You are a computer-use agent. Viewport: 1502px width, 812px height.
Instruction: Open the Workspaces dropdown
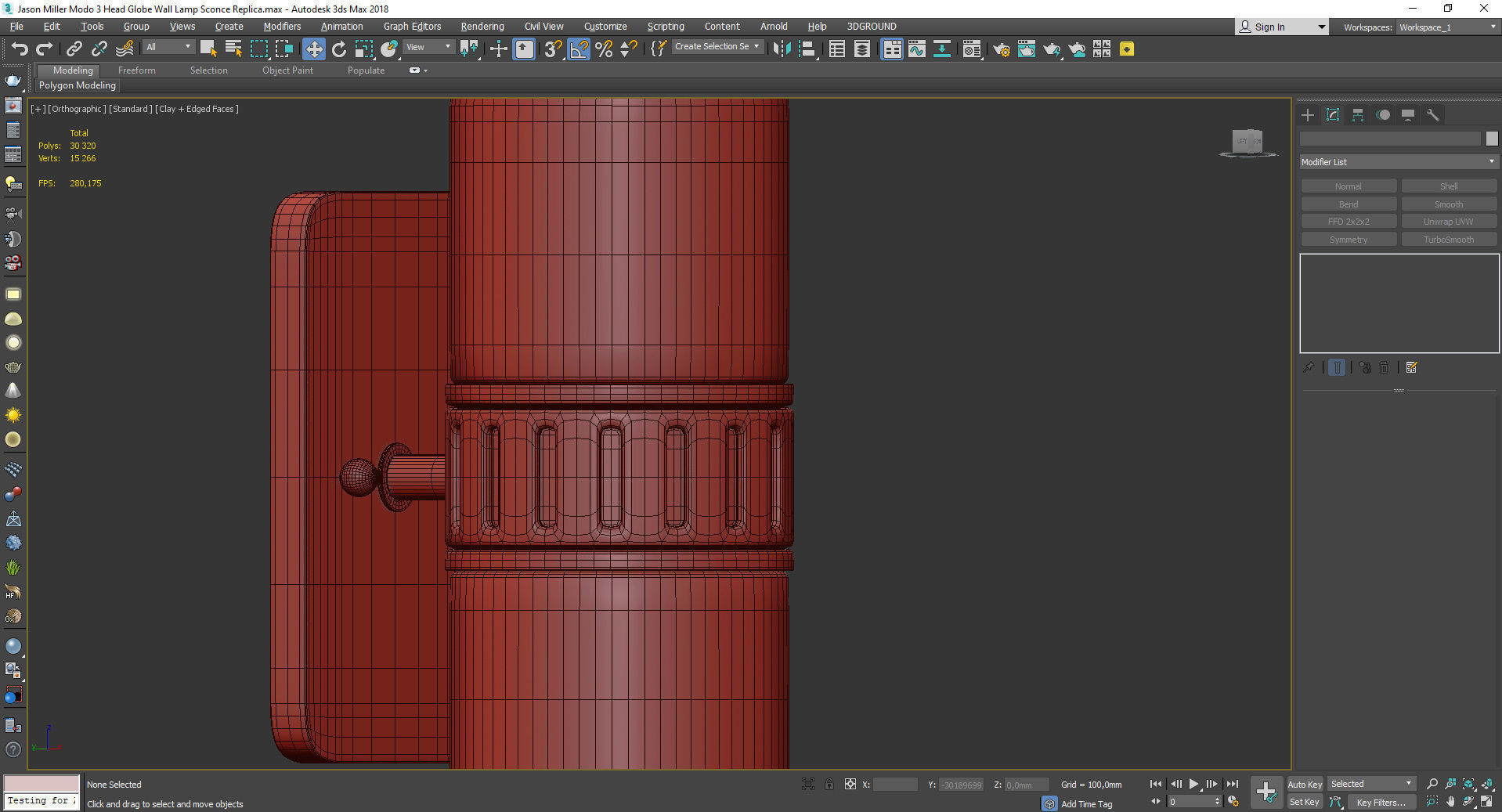(1447, 27)
